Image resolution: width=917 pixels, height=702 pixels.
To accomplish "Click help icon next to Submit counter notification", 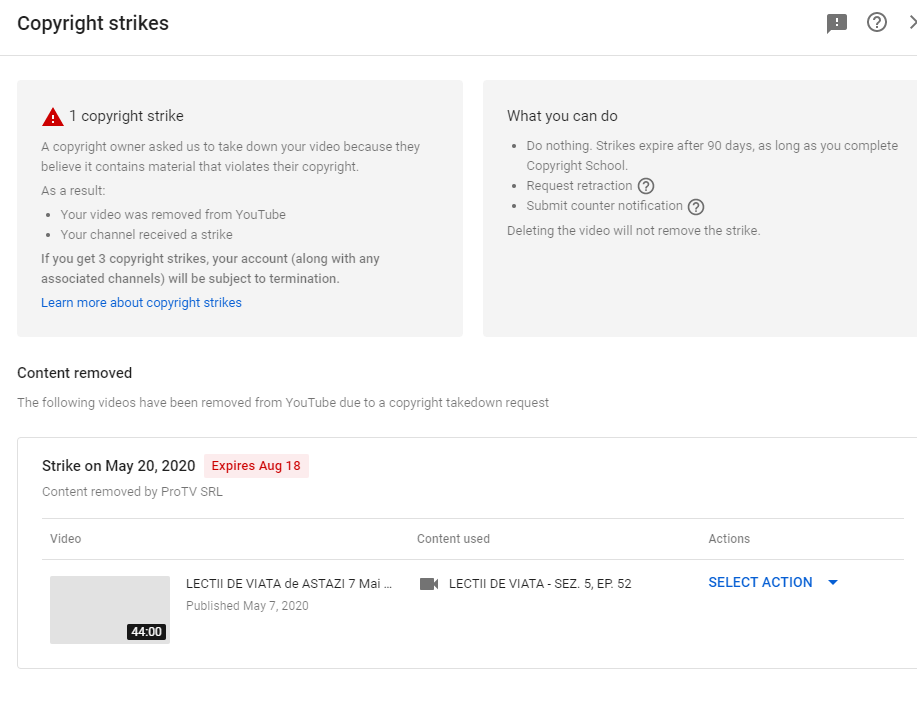I will [x=696, y=207].
